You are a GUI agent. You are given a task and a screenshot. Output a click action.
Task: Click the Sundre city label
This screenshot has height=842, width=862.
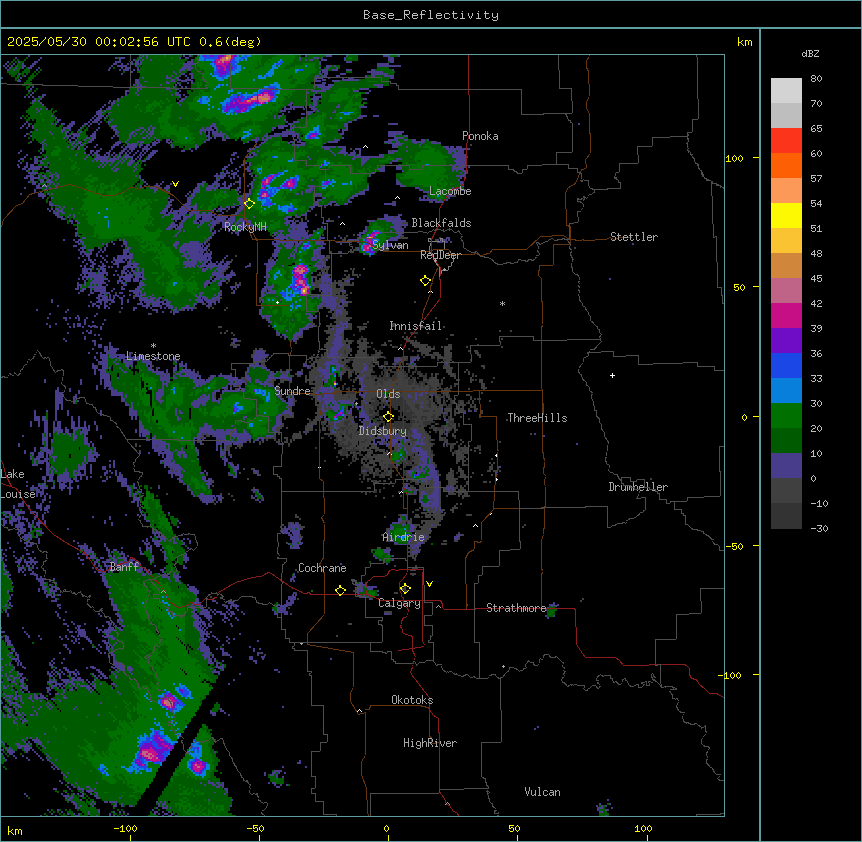click(x=292, y=391)
